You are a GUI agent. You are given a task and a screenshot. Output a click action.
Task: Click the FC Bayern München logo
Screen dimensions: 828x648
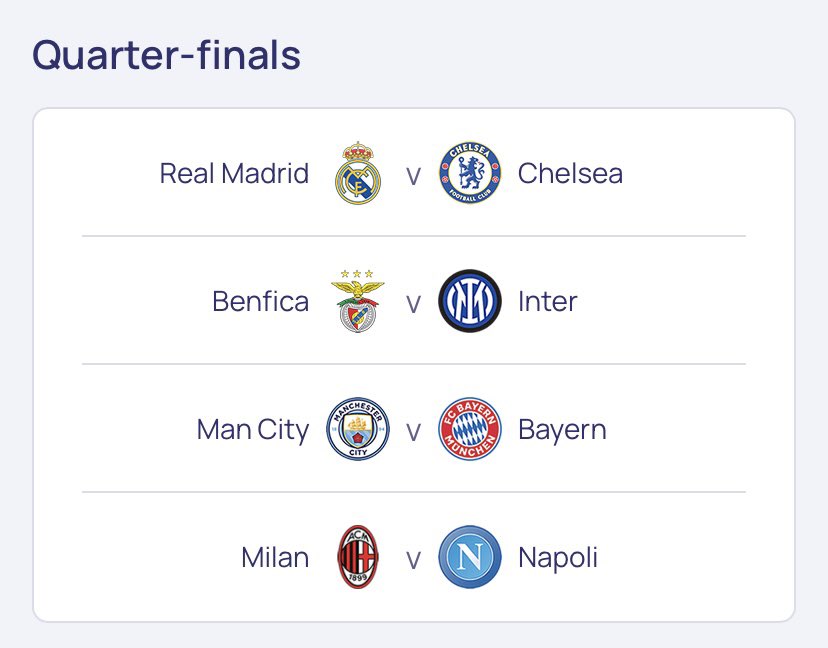[x=470, y=429]
